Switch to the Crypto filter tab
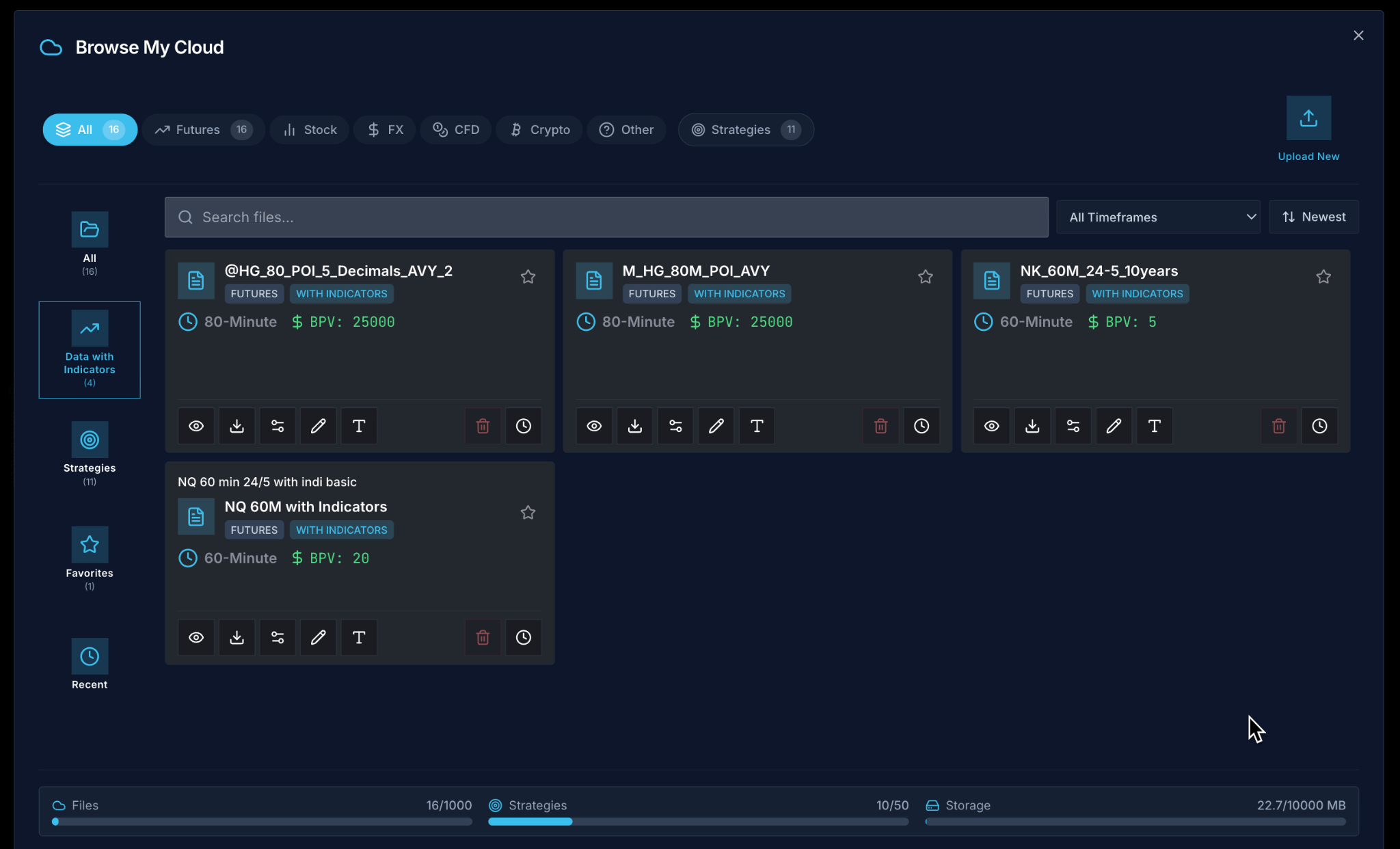Image resolution: width=1400 pixels, height=849 pixels. pyautogui.click(x=539, y=129)
